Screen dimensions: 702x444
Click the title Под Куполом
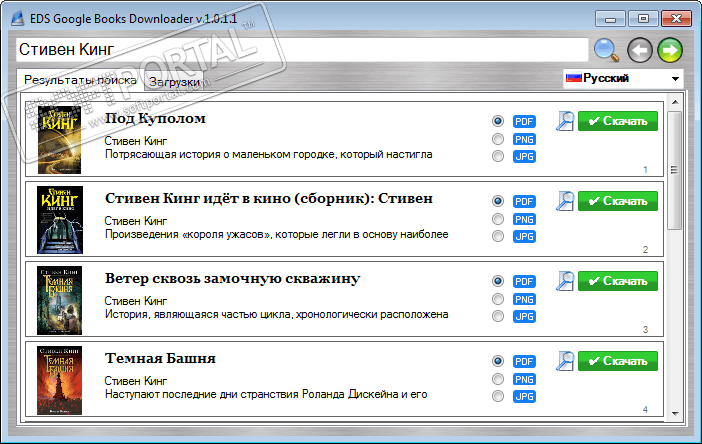[155, 119]
